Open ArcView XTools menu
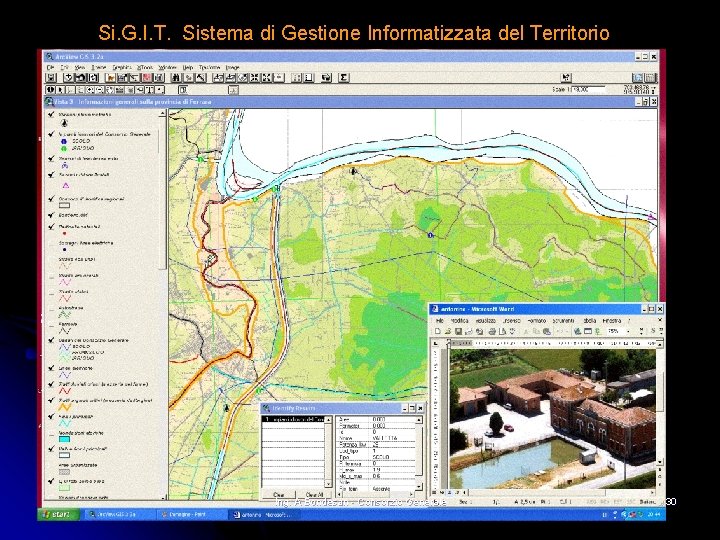Screen dimensions: 720x540 [145, 68]
